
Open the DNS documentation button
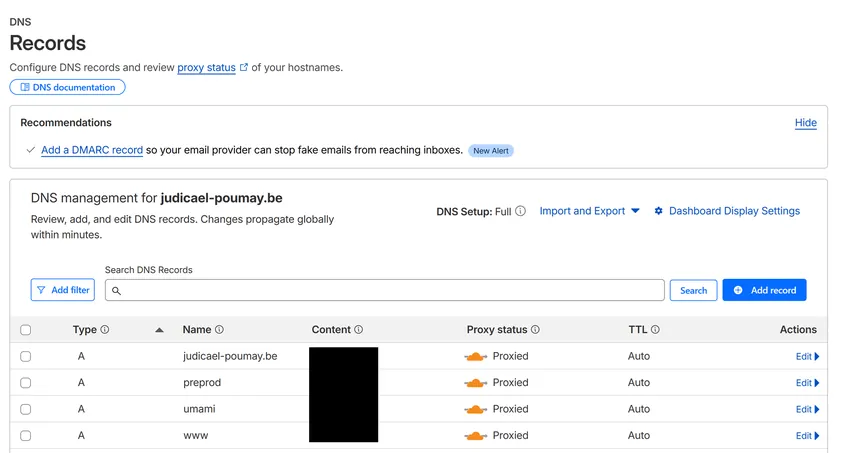coord(68,87)
